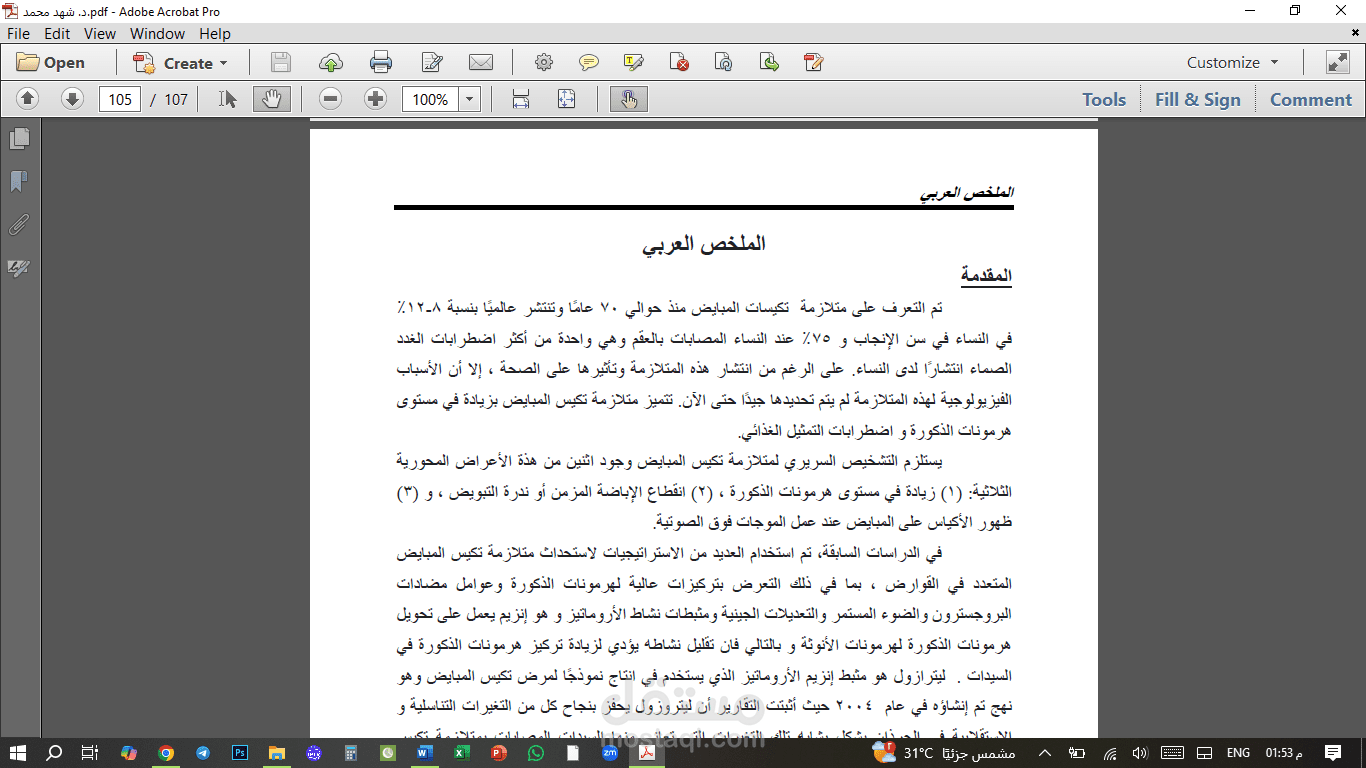Open Excel from taskbar
The width and height of the screenshot is (1366, 768).
pyautogui.click(x=462, y=753)
